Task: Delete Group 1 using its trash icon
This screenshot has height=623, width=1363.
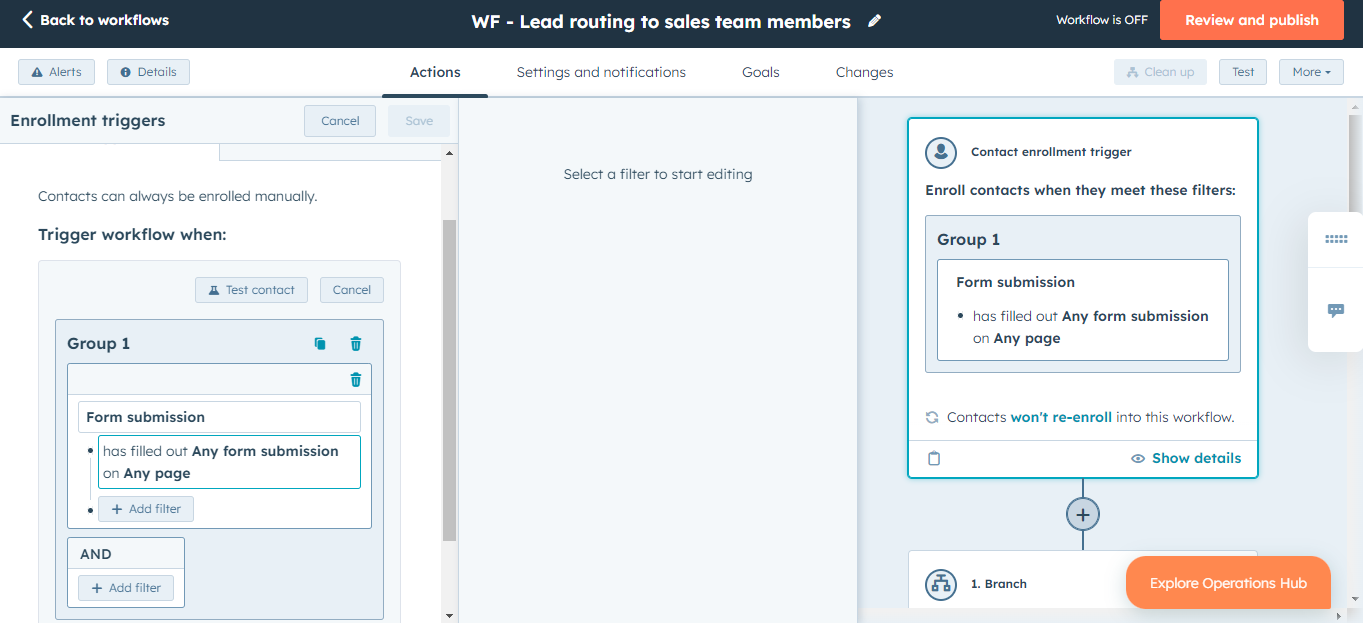Action: pyautogui.click(x=355, y=343)
